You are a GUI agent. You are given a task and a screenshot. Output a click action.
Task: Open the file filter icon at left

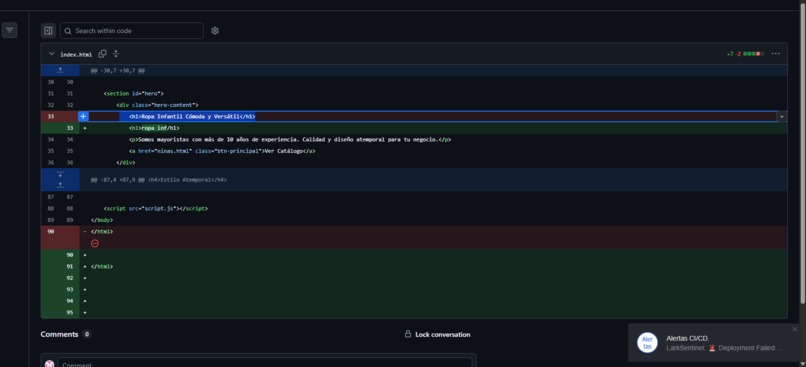[x=9, y=30]
